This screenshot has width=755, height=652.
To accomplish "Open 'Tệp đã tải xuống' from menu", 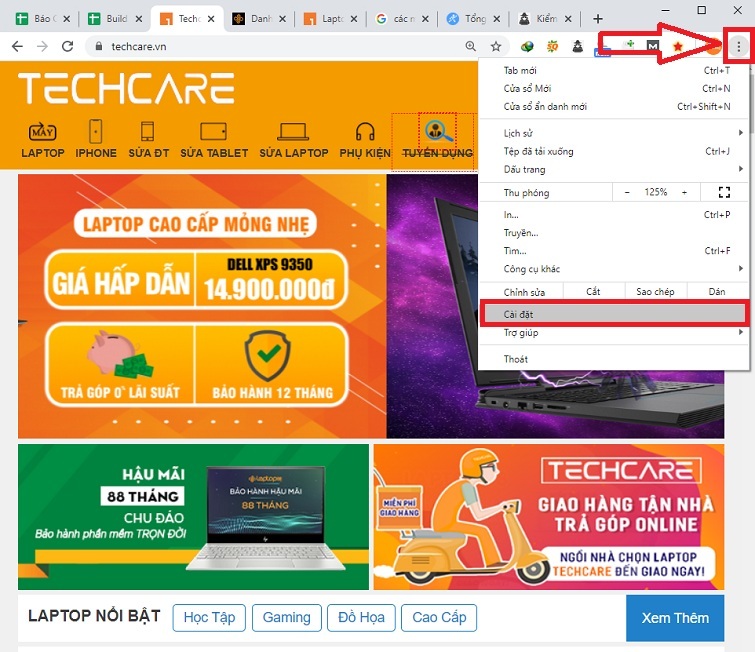I will [x=614, y=151].
